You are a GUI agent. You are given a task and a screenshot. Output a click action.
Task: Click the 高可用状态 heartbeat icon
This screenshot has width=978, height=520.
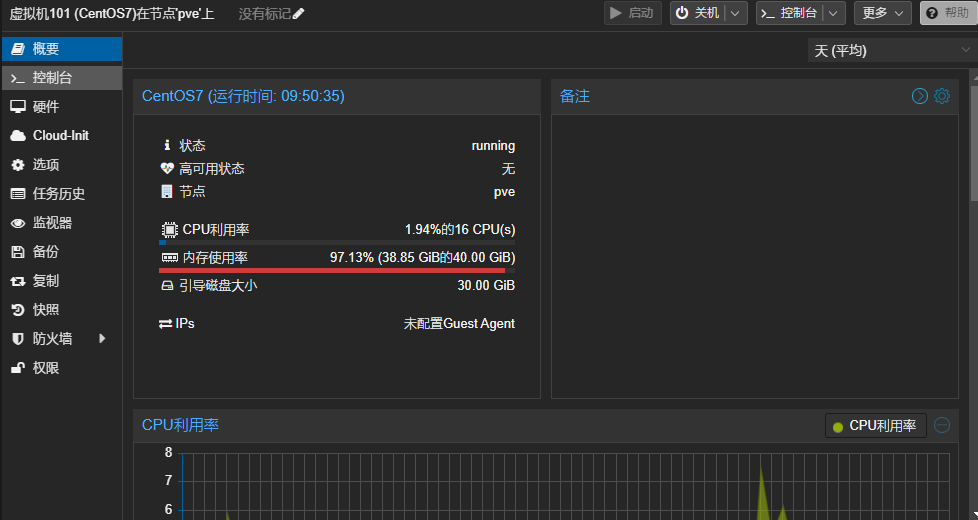point(167,168)
